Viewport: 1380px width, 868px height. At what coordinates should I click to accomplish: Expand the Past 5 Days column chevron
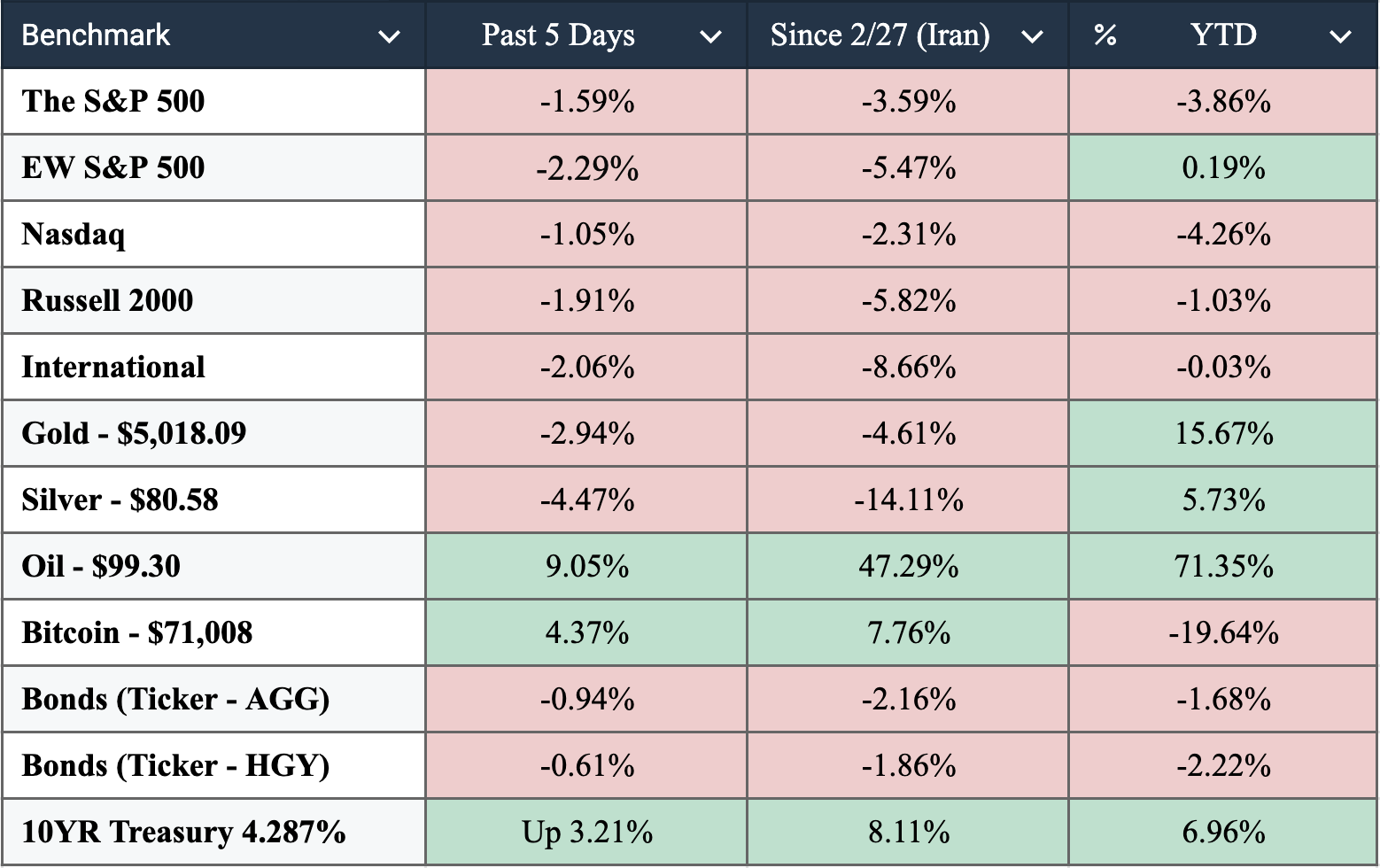coord(710,36)
